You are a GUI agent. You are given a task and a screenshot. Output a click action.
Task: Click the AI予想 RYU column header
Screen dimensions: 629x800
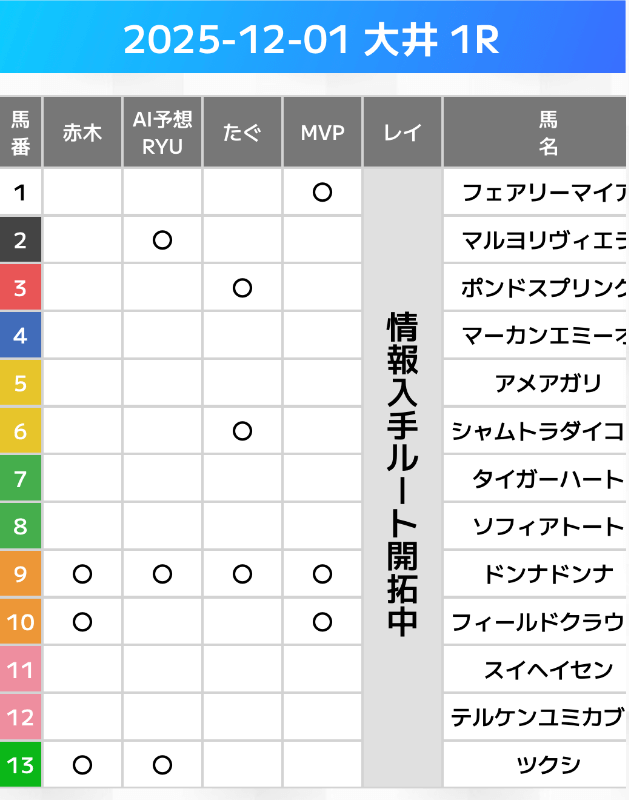point(162,132)
